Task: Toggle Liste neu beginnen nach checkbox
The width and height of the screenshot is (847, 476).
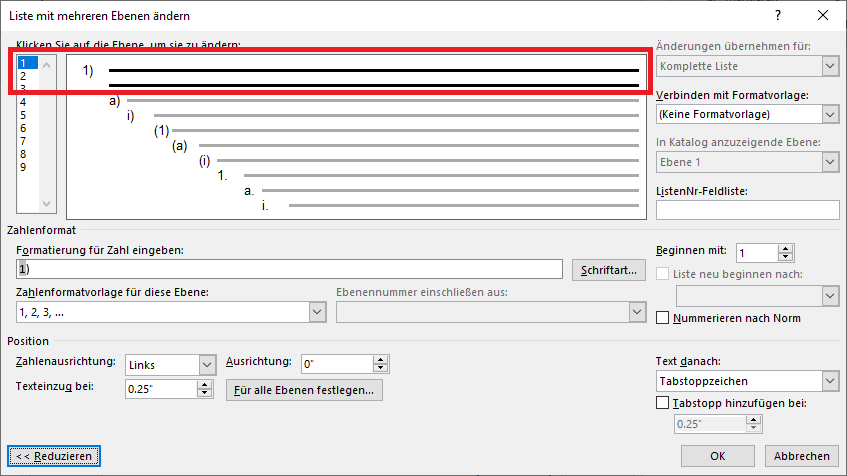Action: (662, 274)
